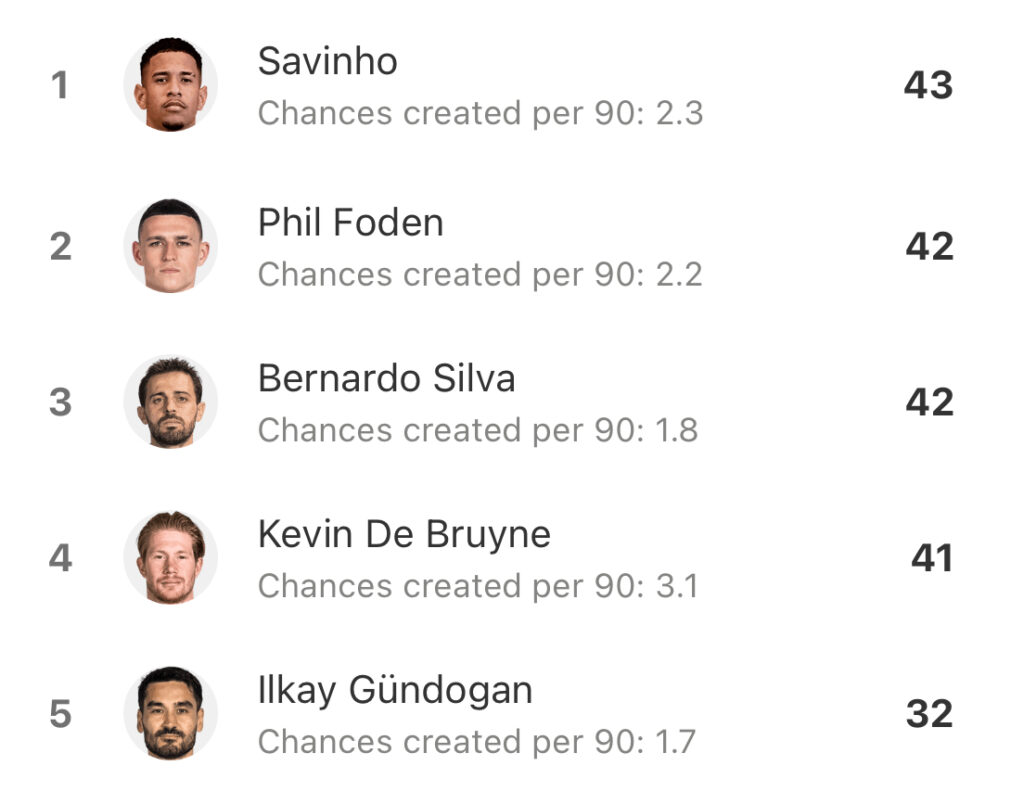This screenshot has width=1024, height=804.
Task: Click chances created per 90: 1.7
Action: pyautogui.click(x=477, y=743)
